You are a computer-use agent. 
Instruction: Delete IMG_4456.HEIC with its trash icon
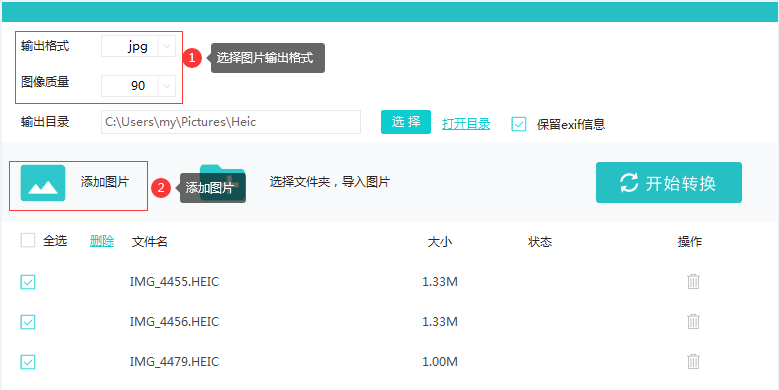694,321
